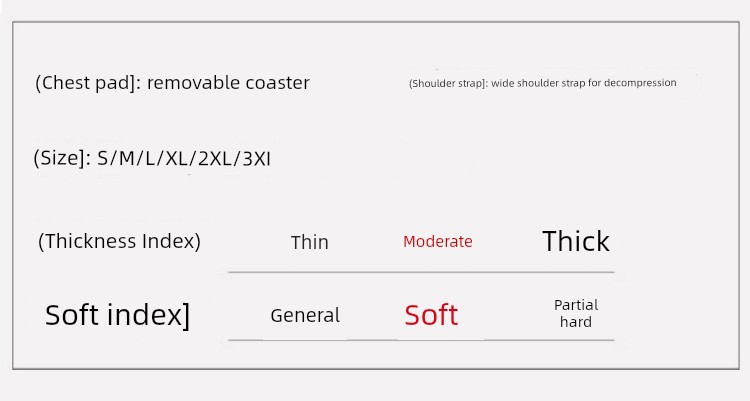Choose the Partial hard softness option
The height and width of the screenshot is (401, 750).
tap(575, 313)
